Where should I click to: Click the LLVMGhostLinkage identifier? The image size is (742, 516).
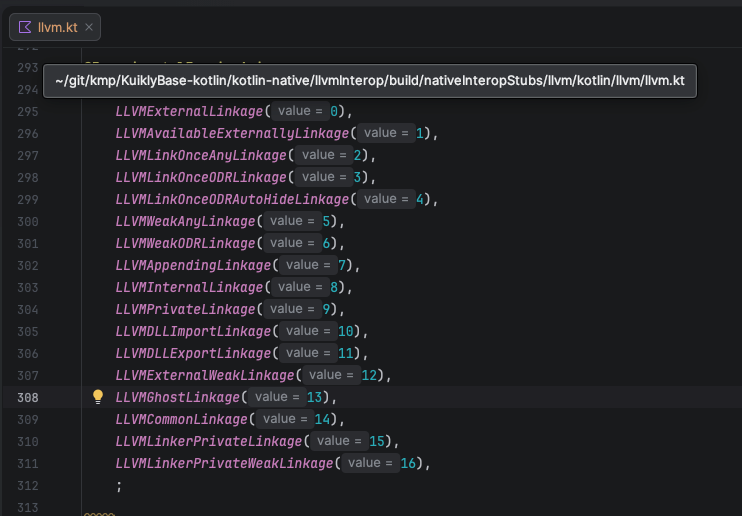coord(177,397)
